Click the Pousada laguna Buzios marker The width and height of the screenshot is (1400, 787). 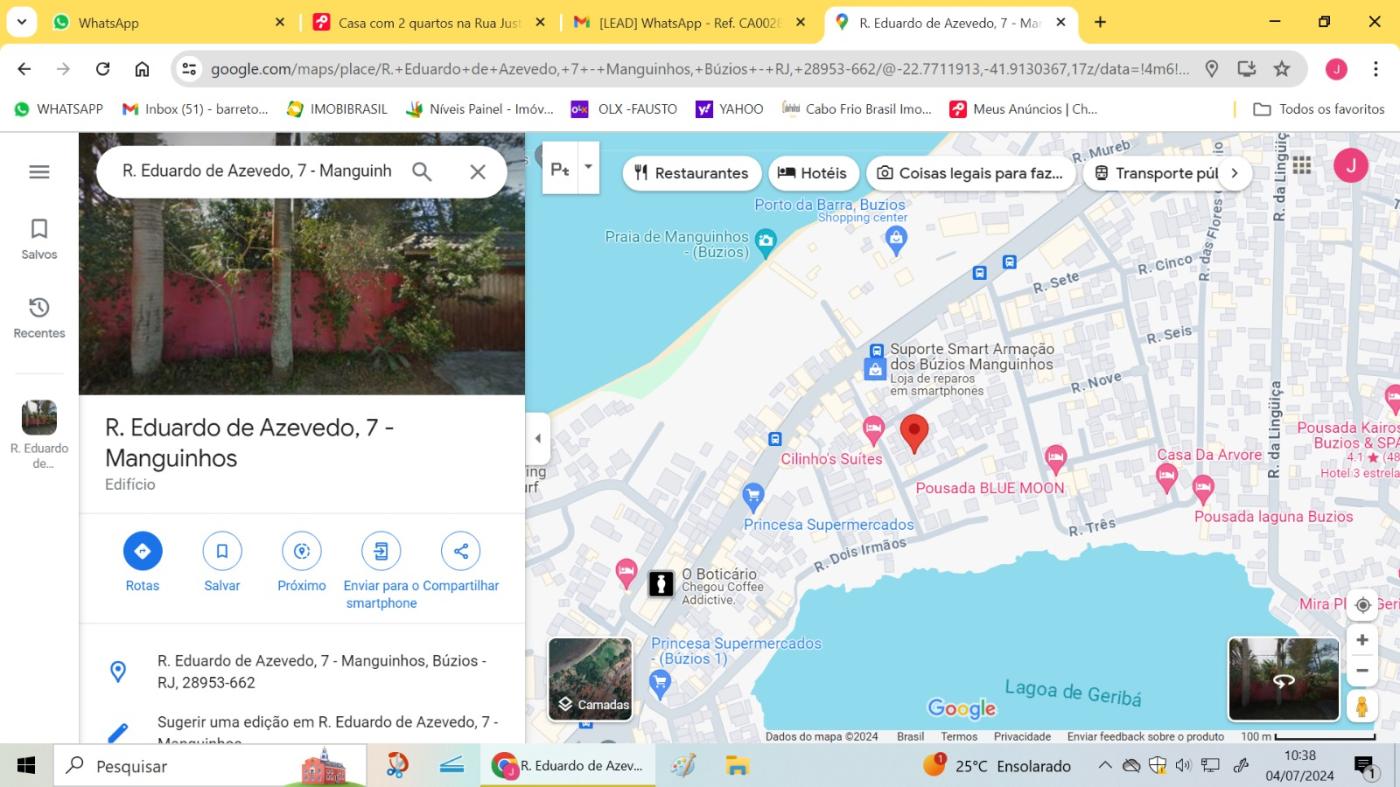click(x=1203, y=490)
